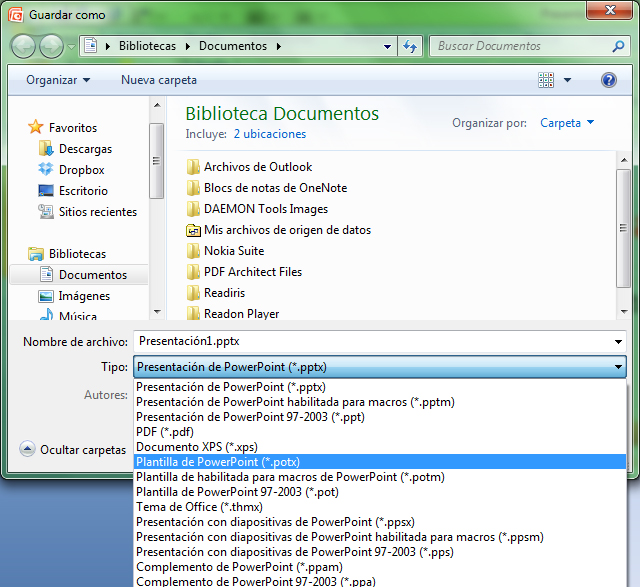Open the Organizar dropdown menu
This screenshot has width=640, height=587.
point(58,80)
